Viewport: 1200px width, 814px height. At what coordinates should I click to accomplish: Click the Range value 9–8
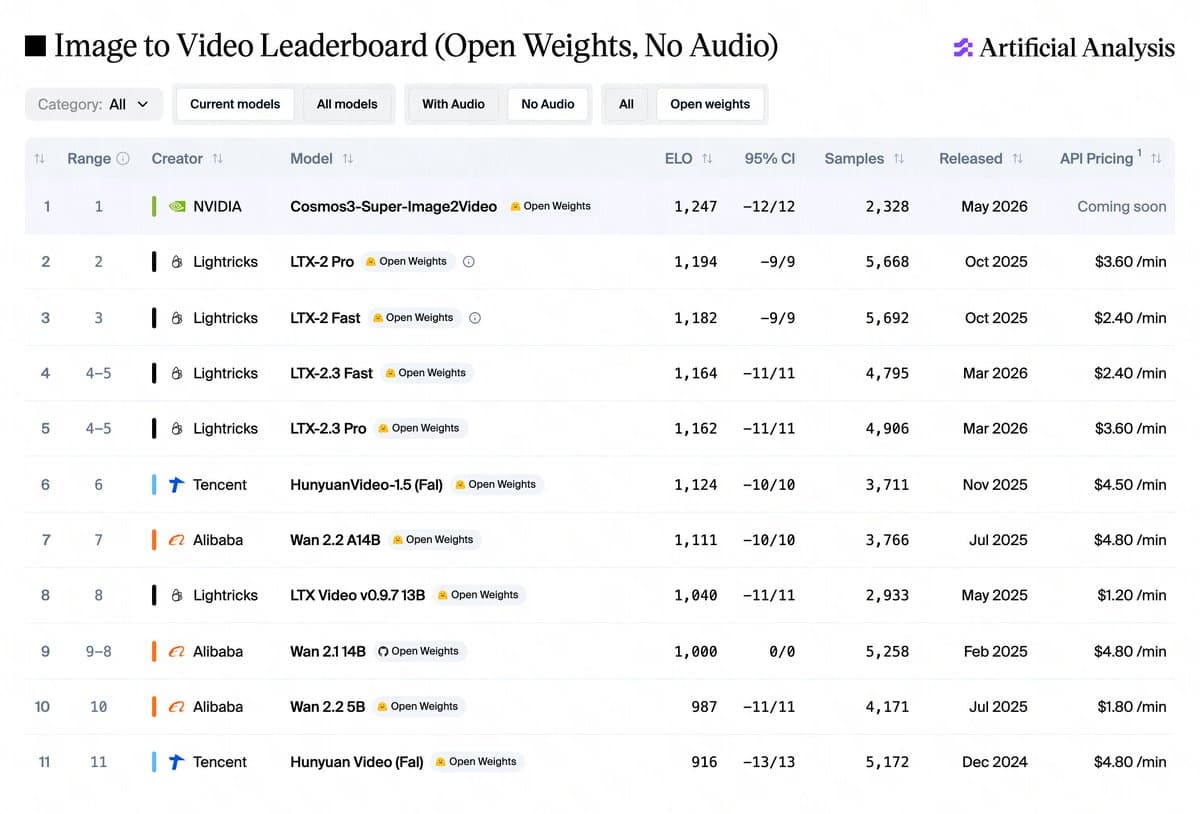[98, 651]
